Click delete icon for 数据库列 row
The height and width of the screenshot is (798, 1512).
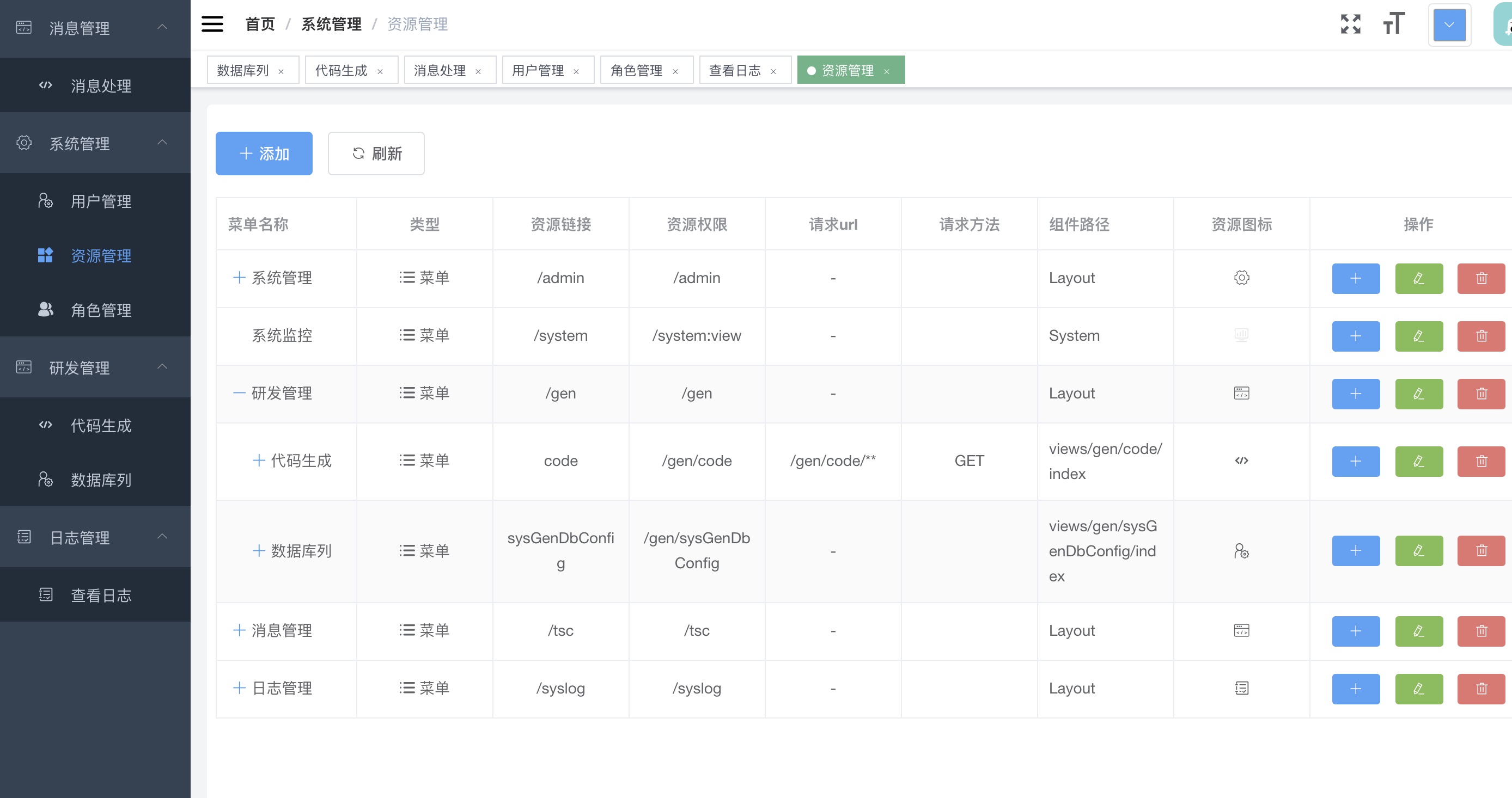point(1481,550)
